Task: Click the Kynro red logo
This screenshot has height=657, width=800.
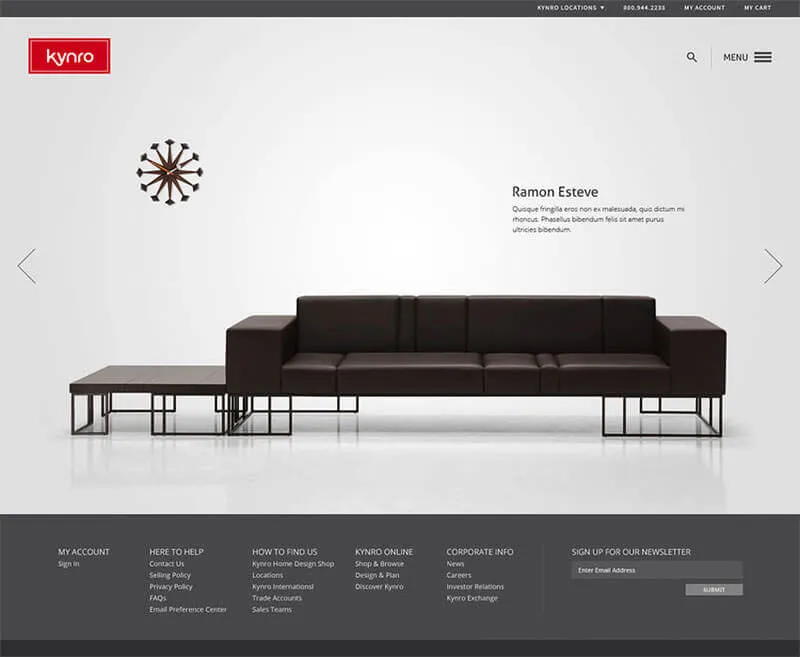Action: [69, 57]
